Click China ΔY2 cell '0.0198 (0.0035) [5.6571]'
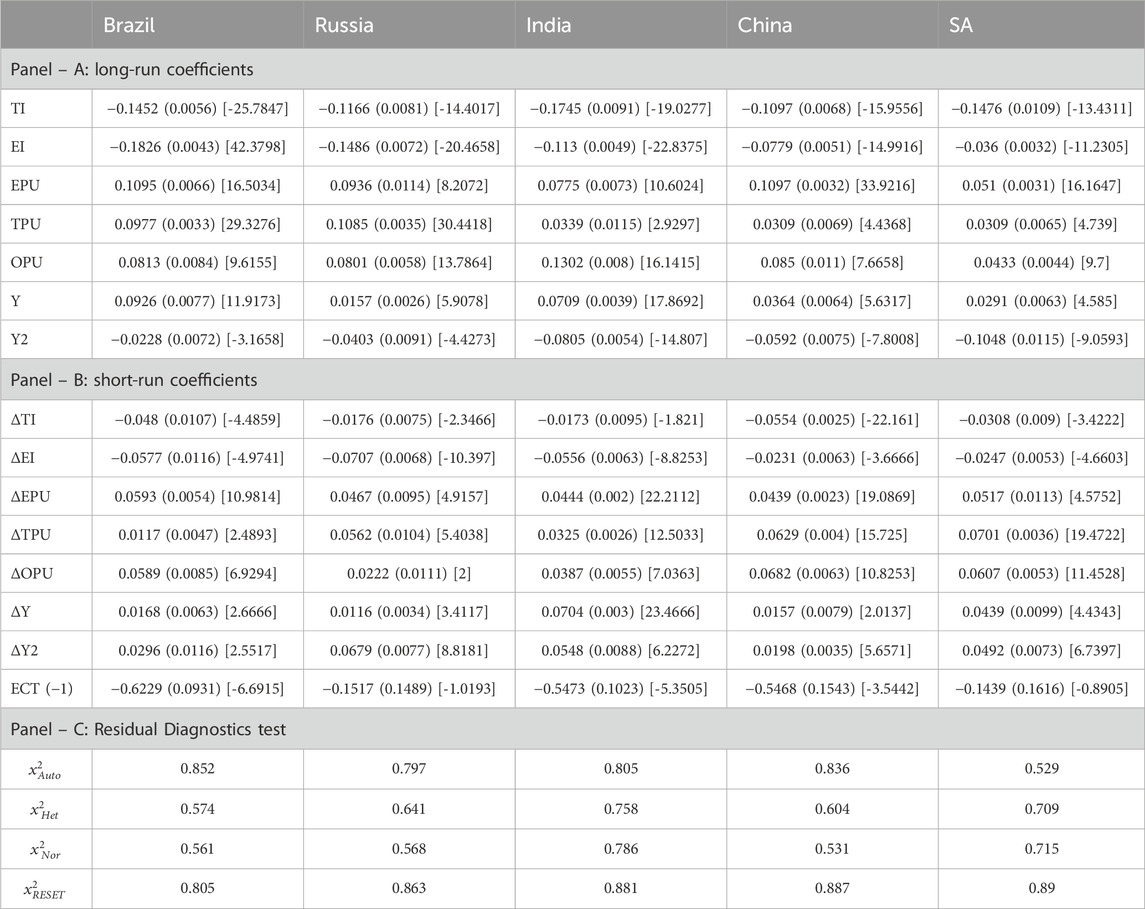 (832, 650)
